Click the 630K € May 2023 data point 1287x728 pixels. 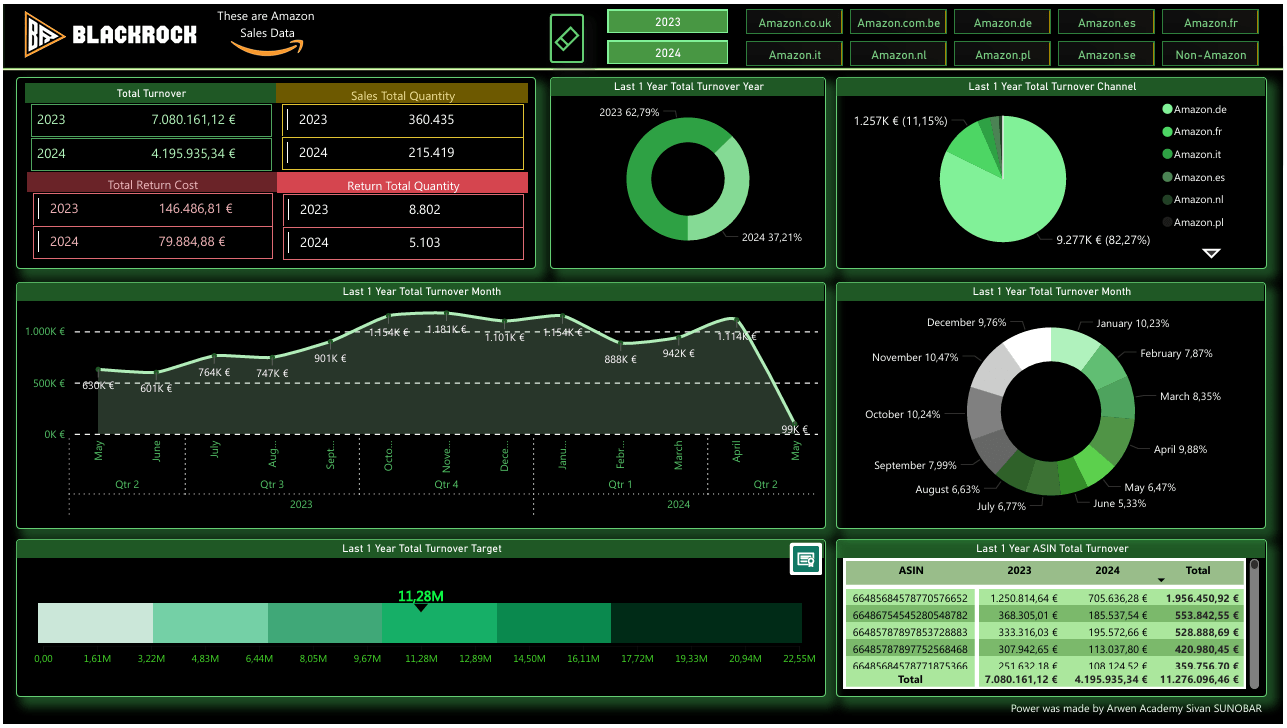coord(99,369)
